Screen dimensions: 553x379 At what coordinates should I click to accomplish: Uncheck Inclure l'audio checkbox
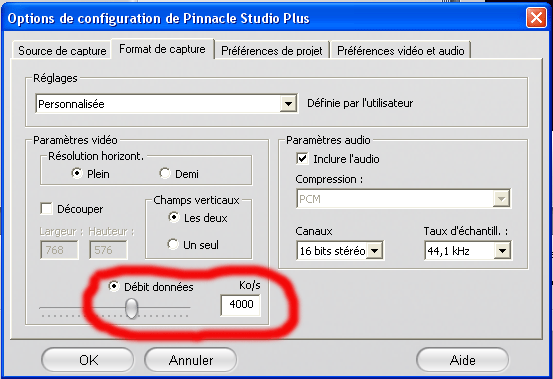302,158
